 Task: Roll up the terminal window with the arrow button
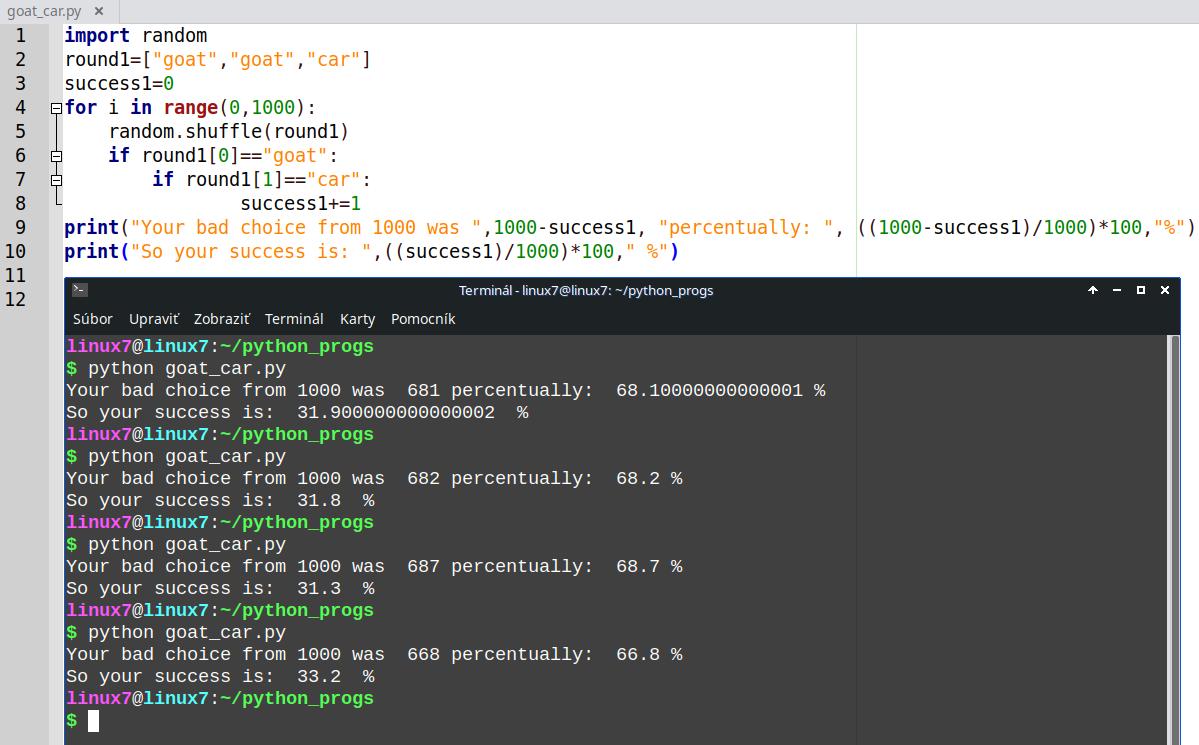click(x=1093, y=290)
